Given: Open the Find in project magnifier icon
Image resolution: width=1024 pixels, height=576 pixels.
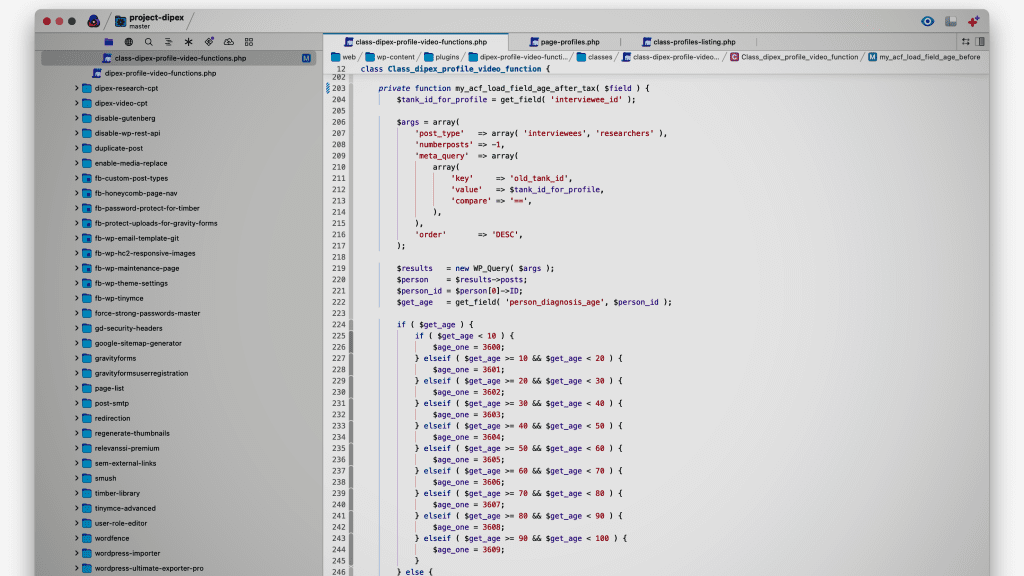Looking at the screenshot, I should (x=149, y=42).
